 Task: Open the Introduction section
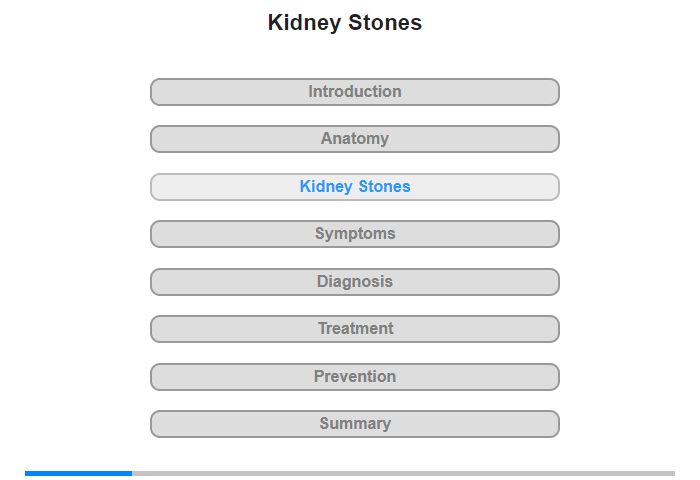(x=355, y=92)
